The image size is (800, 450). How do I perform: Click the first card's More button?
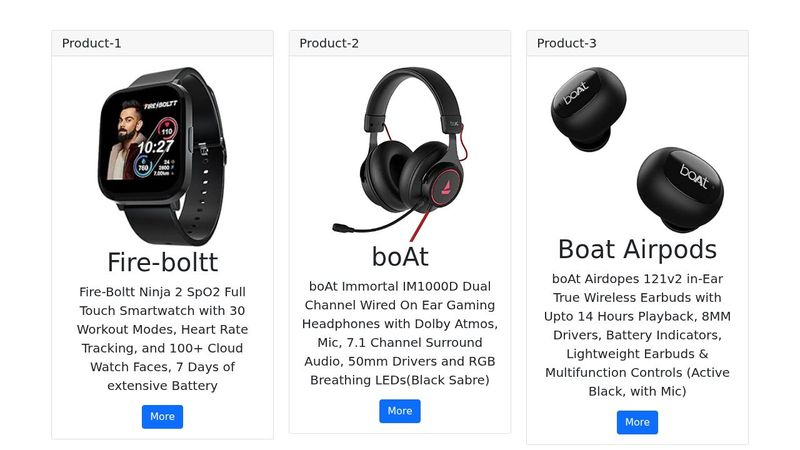(162, 417)
